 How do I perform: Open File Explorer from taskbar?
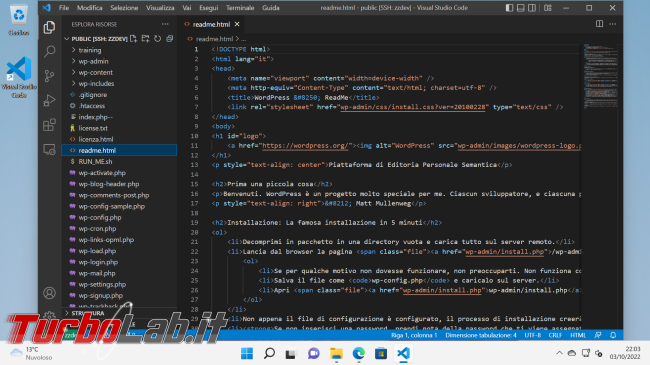[x=336, y=353]
